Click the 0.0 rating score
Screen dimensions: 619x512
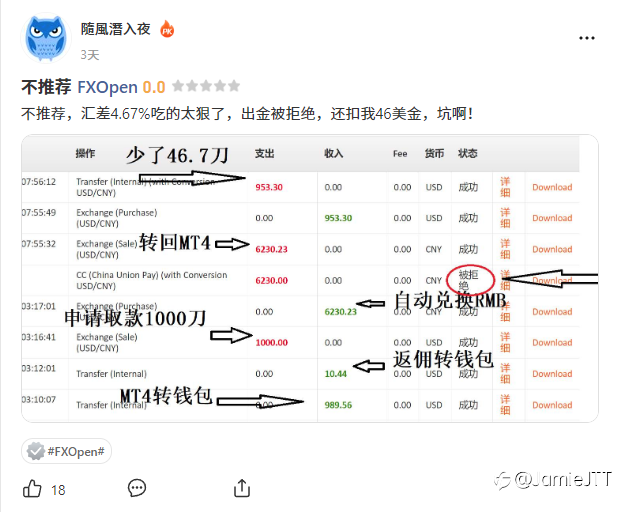154,87
